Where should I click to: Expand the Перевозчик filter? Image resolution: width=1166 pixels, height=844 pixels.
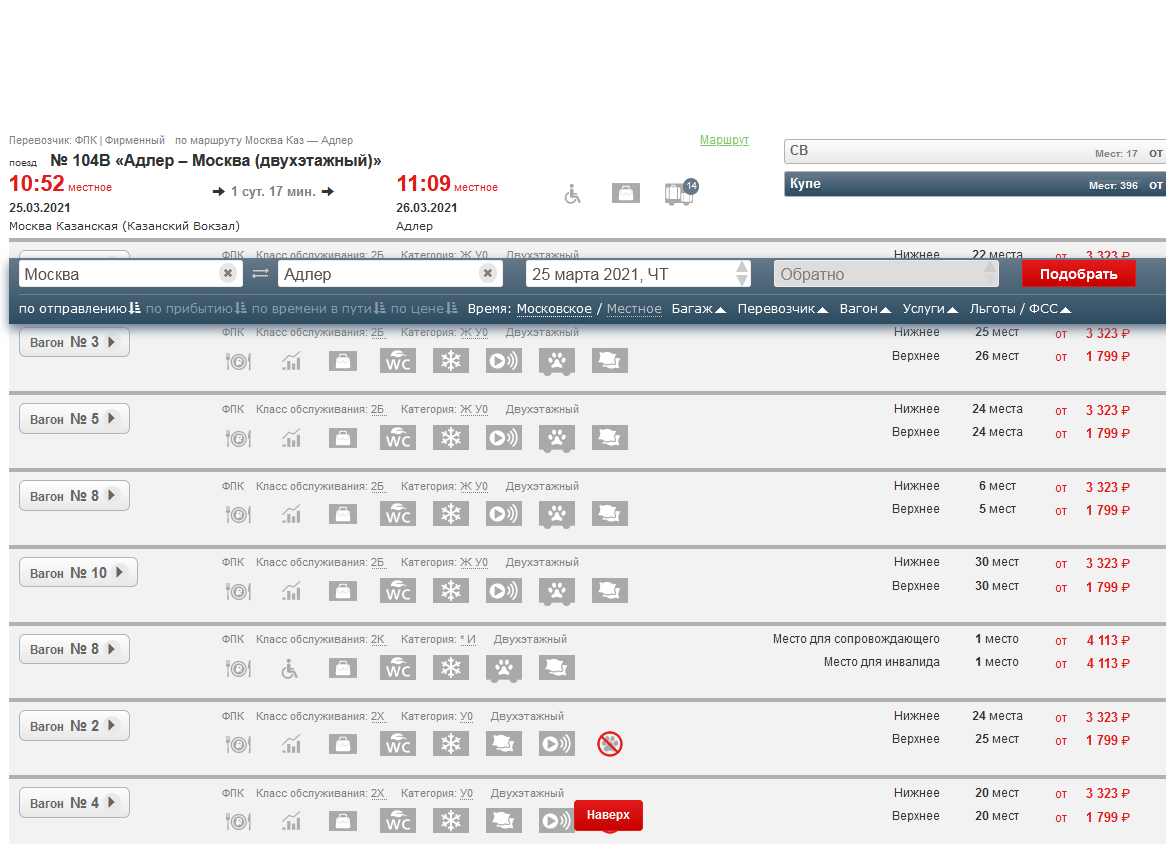point(782,309)
